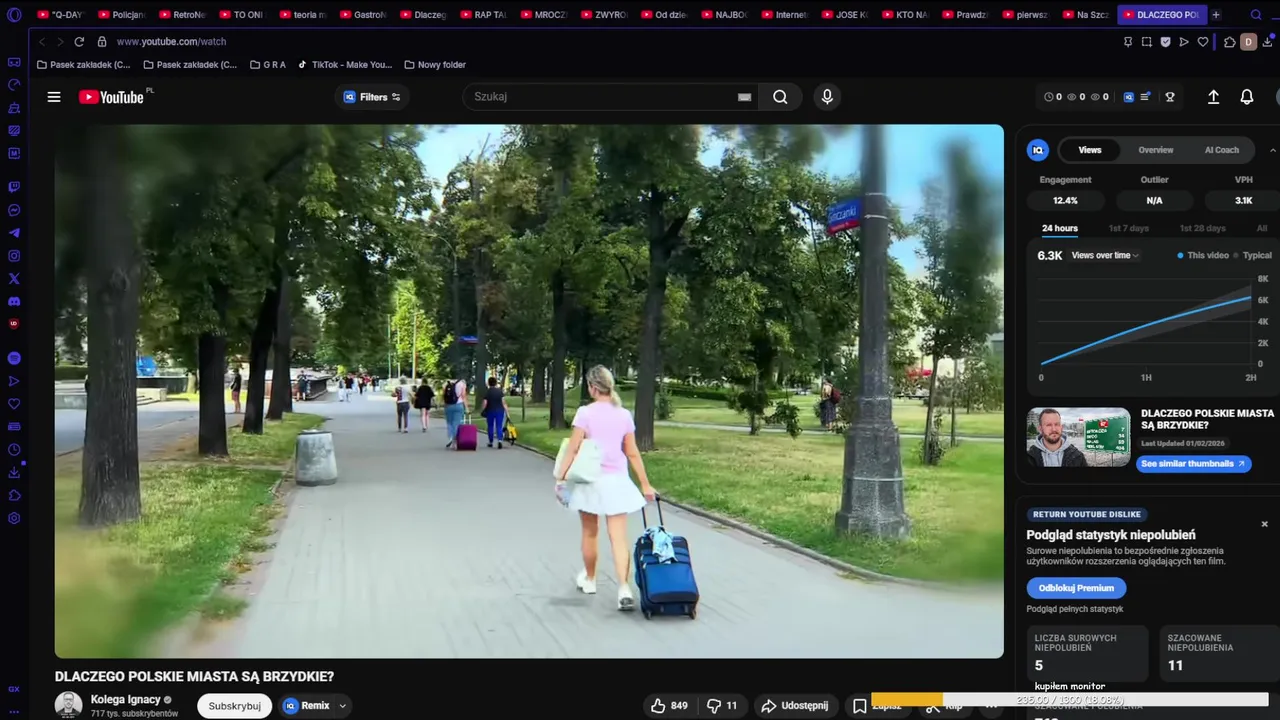The width and height of the screenshot is (1280, 720).
Task: Switch to the Na Szcz browser tab
Action: coord(1085,15)
